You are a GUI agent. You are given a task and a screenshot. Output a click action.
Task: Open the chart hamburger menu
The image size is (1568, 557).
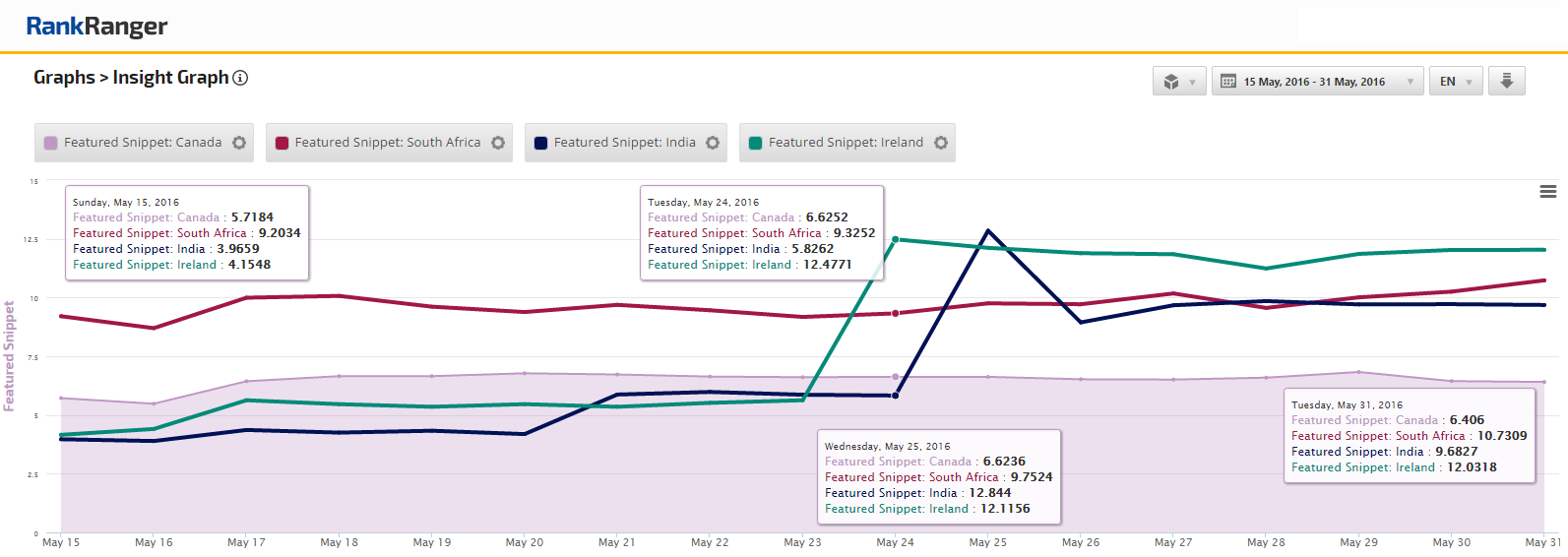tap(1547, 192)
